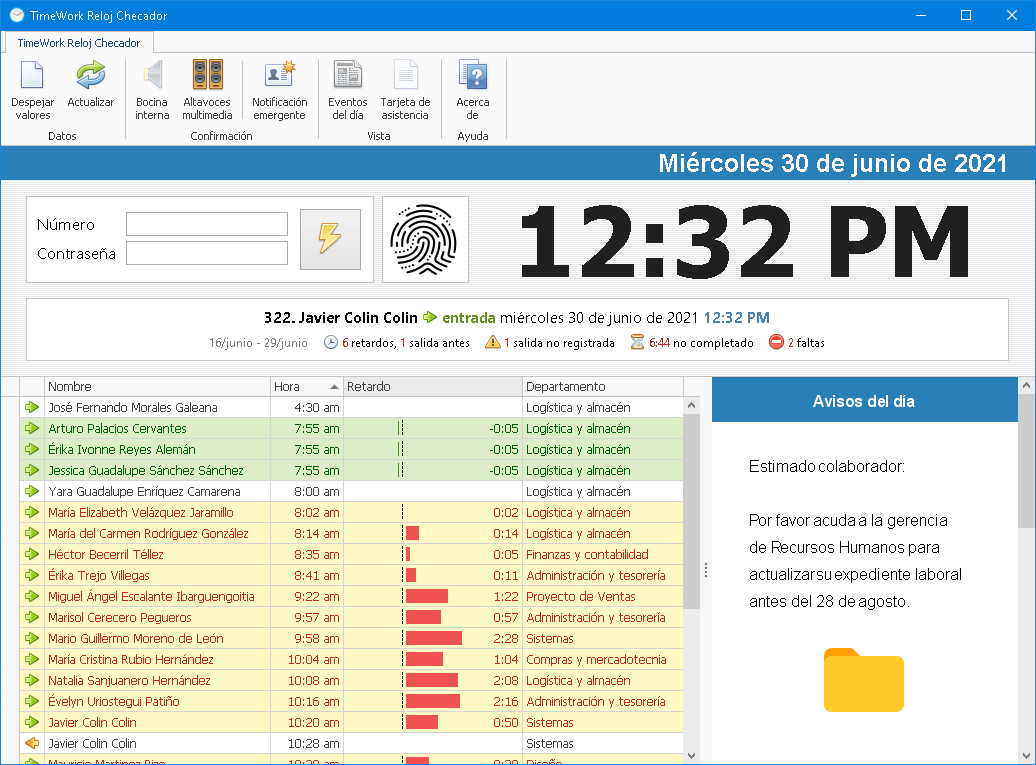Open Eventos del día view
Viewport: 1036px width, 765px height.
coord(347,77)
